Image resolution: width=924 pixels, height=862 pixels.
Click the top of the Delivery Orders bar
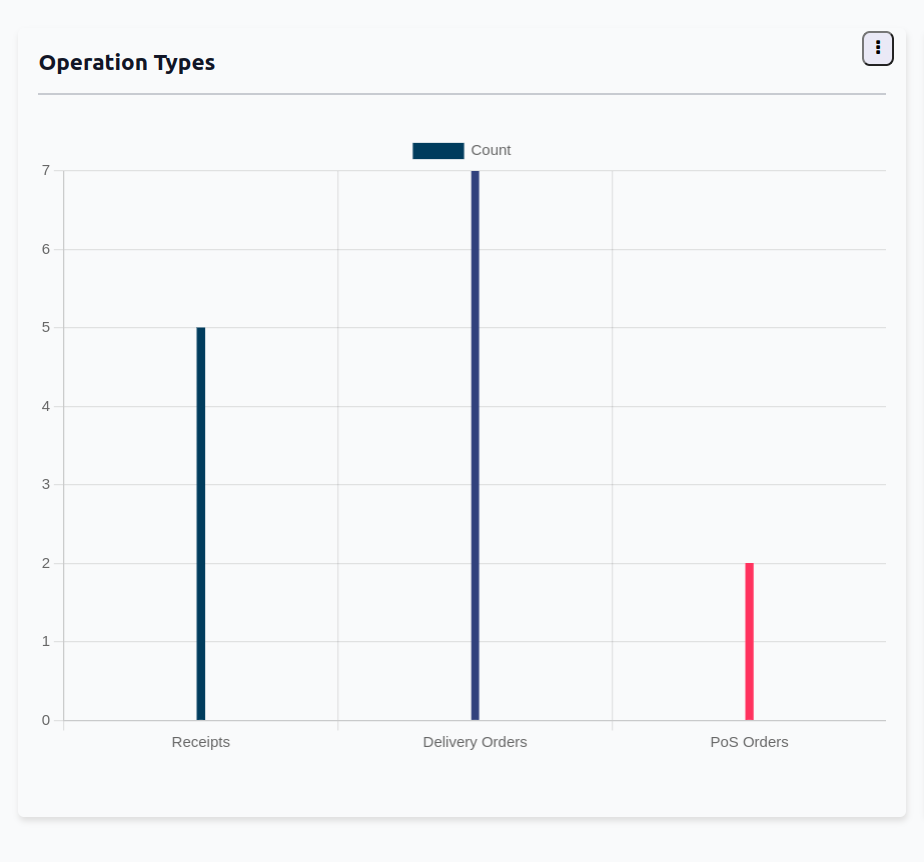(475, 174)
